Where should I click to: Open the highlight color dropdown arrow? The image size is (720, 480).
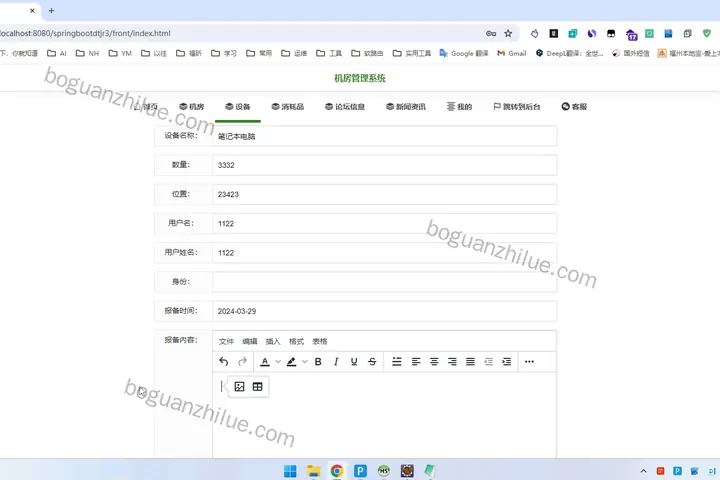coord(304,362)
